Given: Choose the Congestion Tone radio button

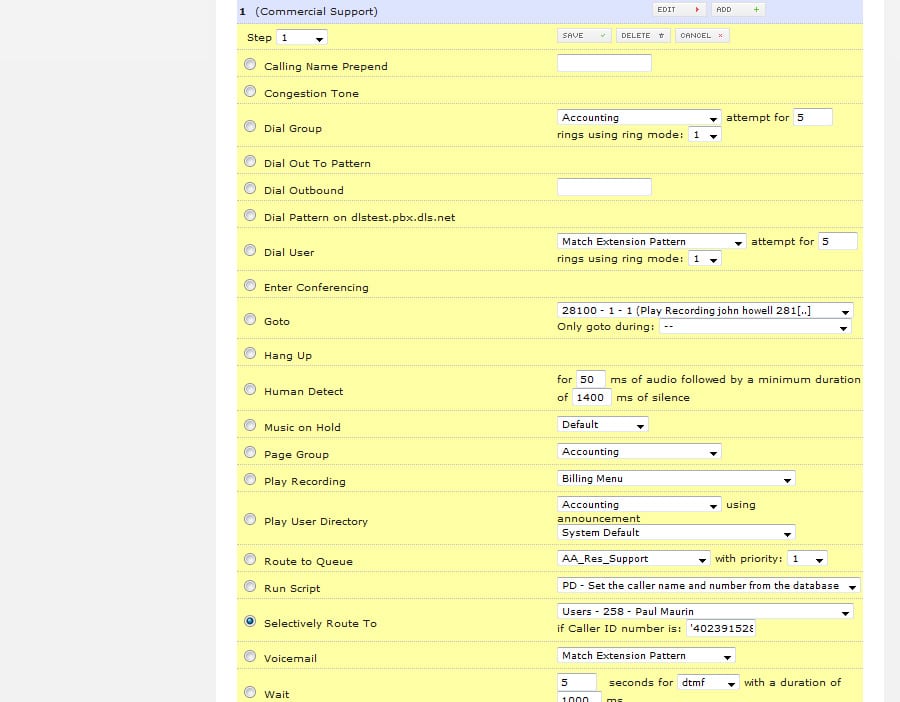Looking at the screenshot, I should (250, 92).
